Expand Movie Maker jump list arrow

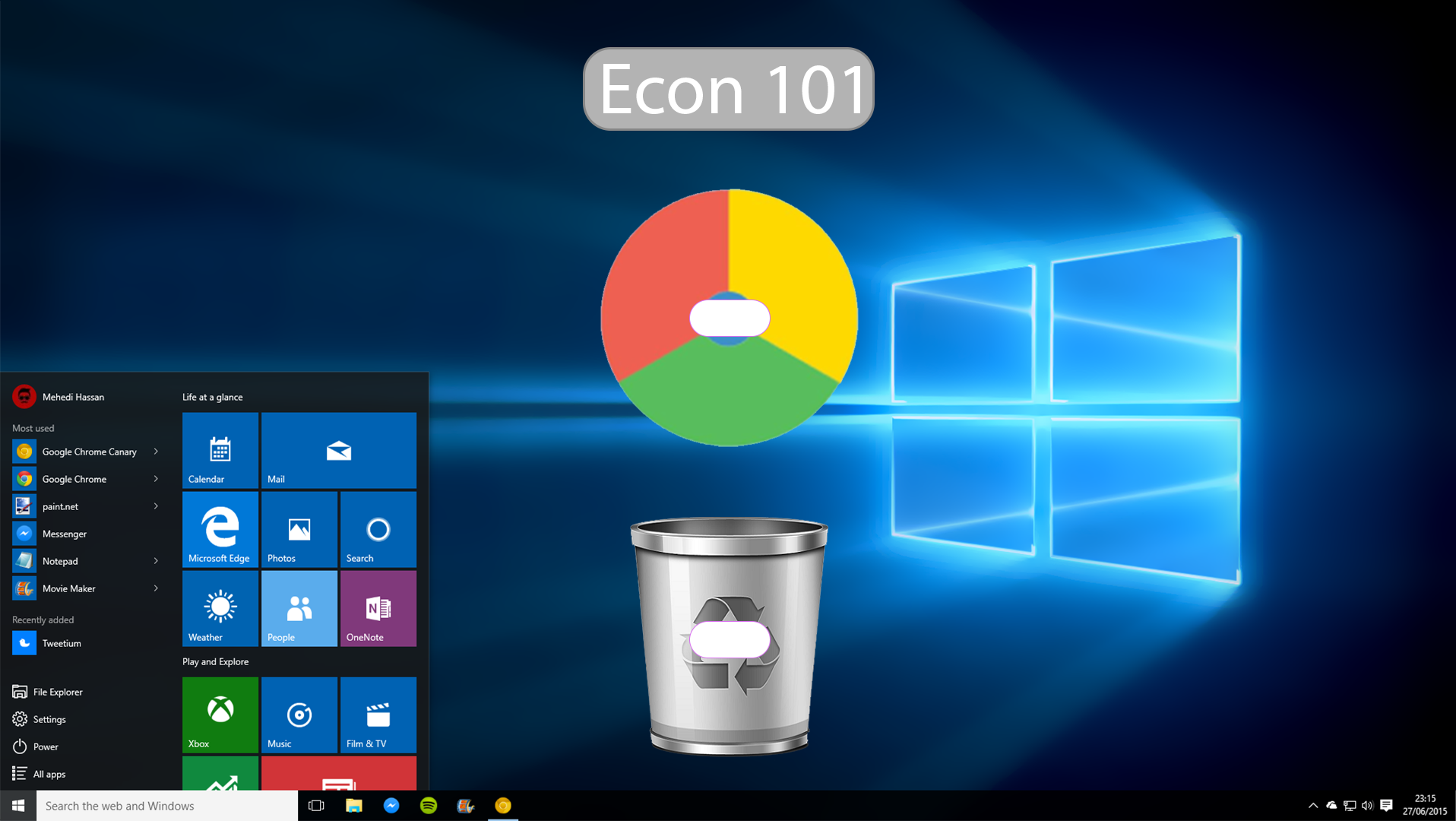coord(156,588)
